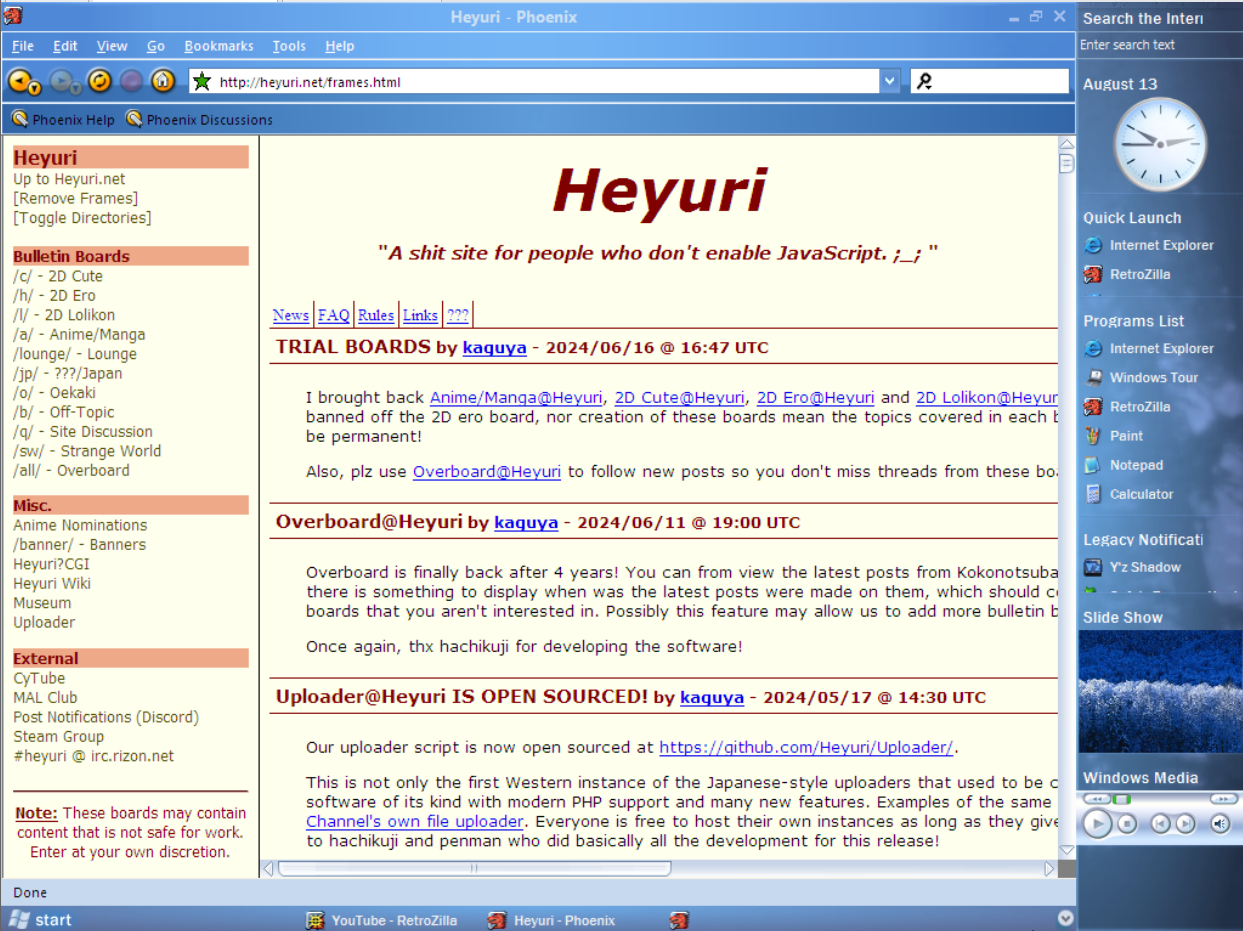The height and width of the screenshot is (931, 1243).
Task: Switch to YouTube - RetroZilla taskbar window
Action: (382, 920)
